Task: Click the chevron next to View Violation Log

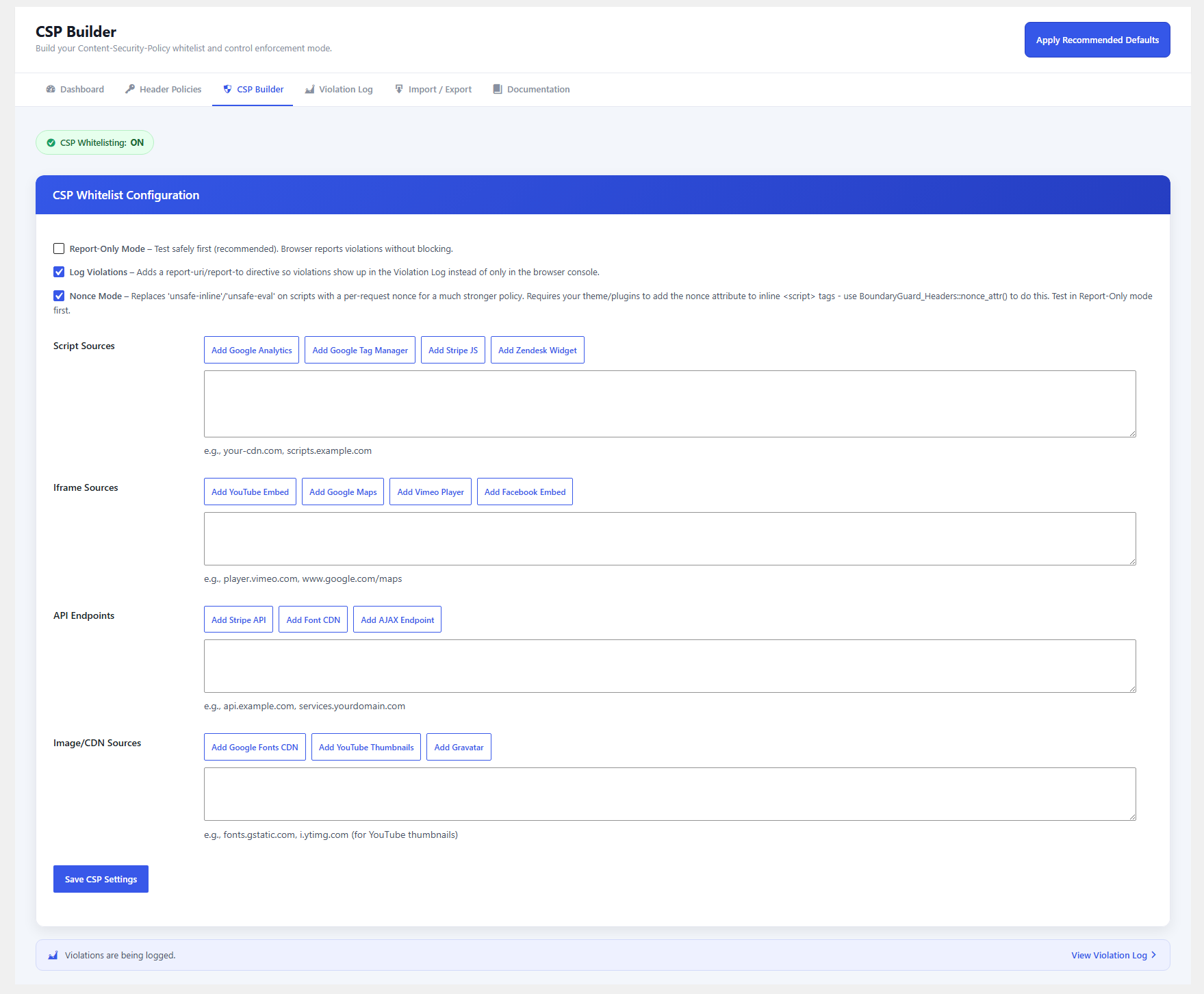Action: [1153, 955]
